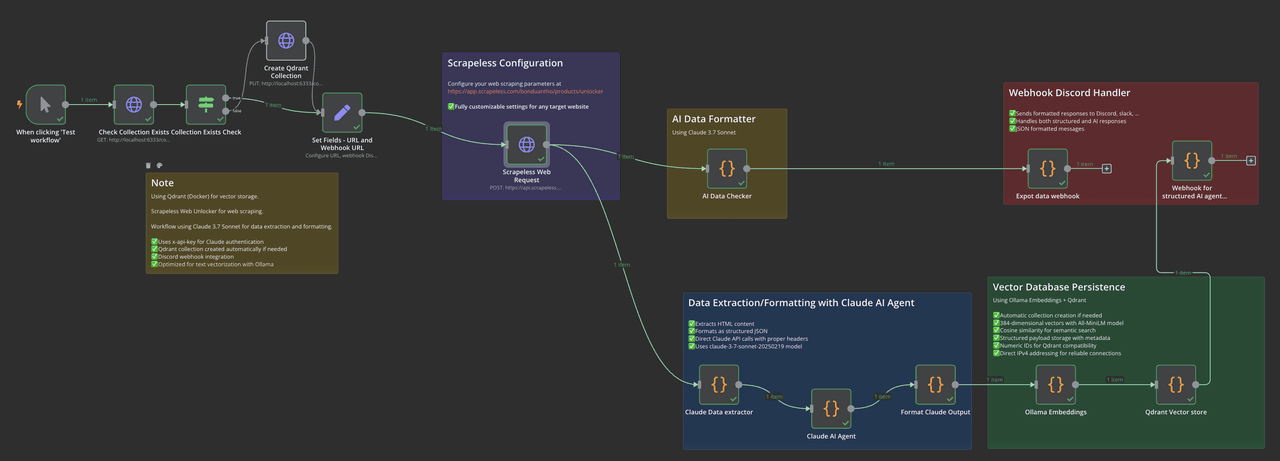Select the Collection Exists Check IF node
1280x461 pixels.
(206, 104)
